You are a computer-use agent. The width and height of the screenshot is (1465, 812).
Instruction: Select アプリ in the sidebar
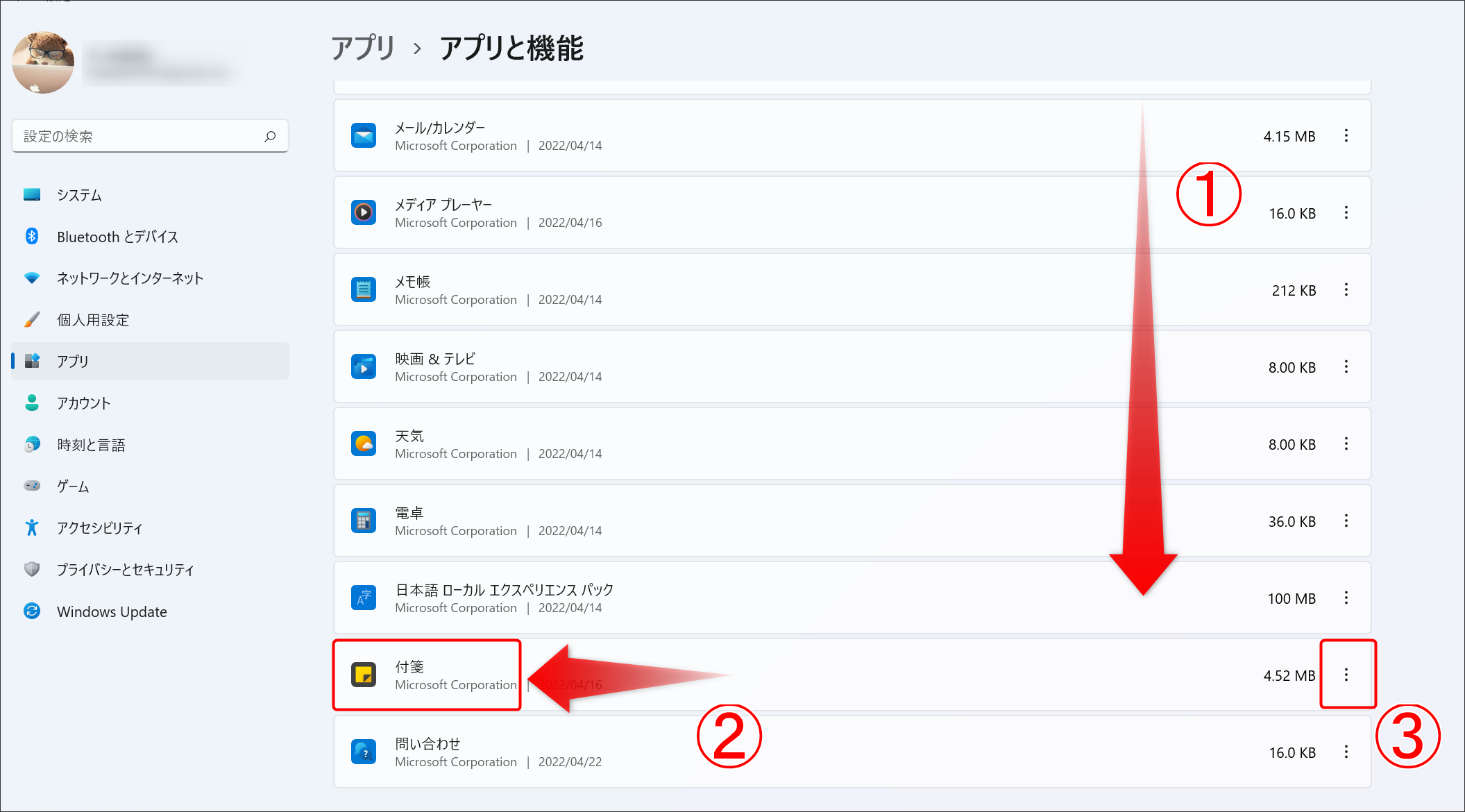tap(150, 361)
